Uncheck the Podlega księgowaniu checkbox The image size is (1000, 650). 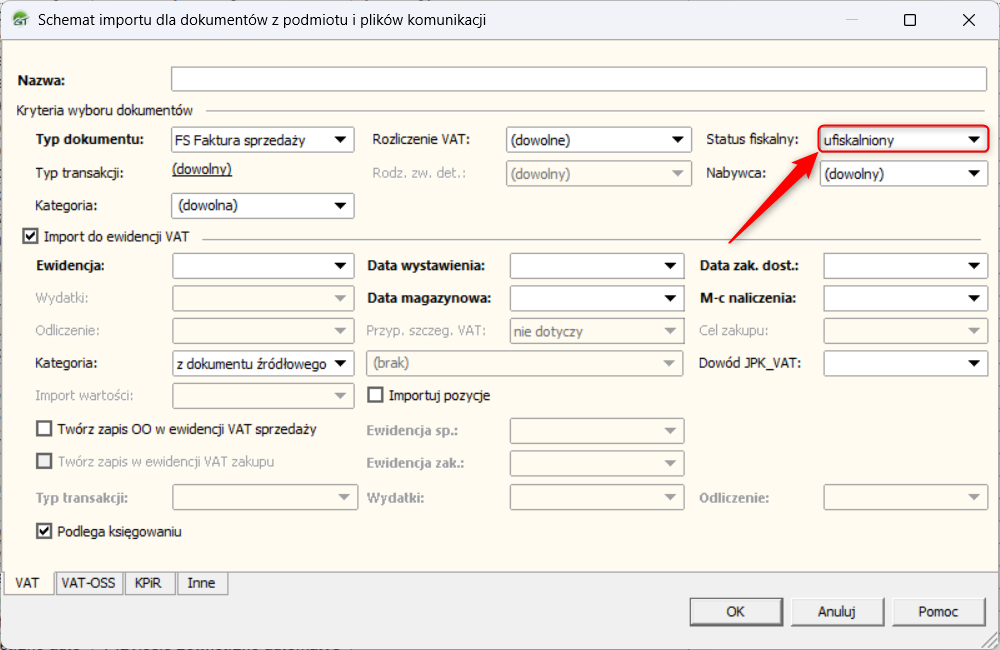click(44, 531)
